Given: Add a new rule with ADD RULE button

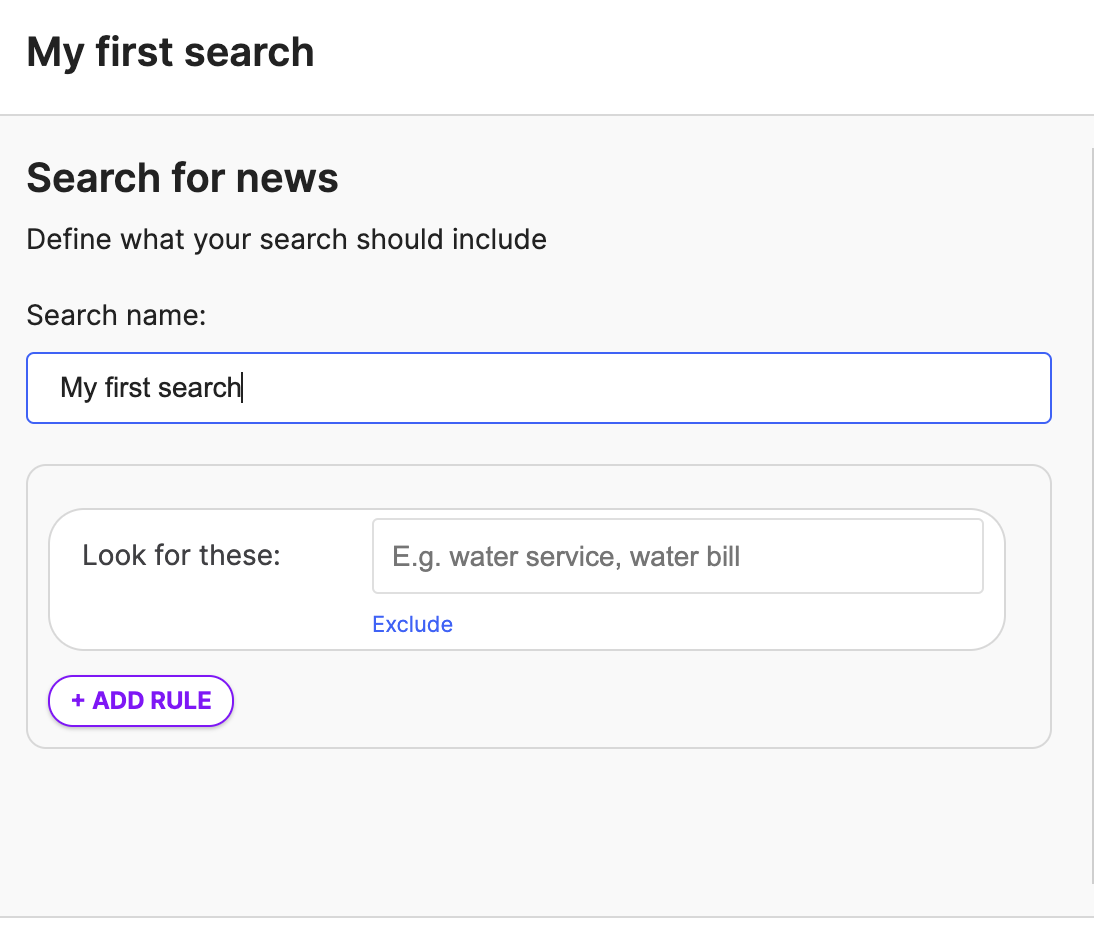Looking at the screenshot, I should click(x=141, y=700).
